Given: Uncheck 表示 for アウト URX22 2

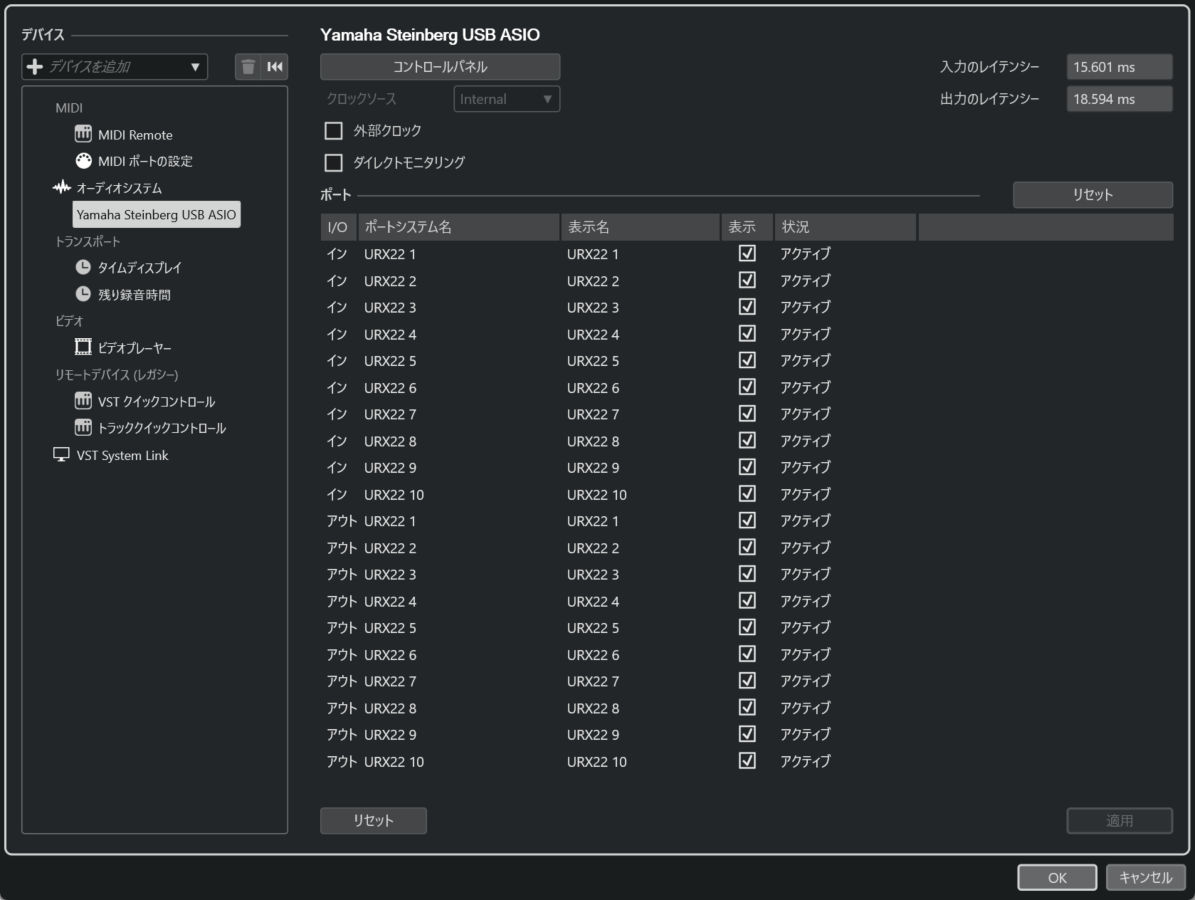Looking at the screenshot, I should 748,547.
